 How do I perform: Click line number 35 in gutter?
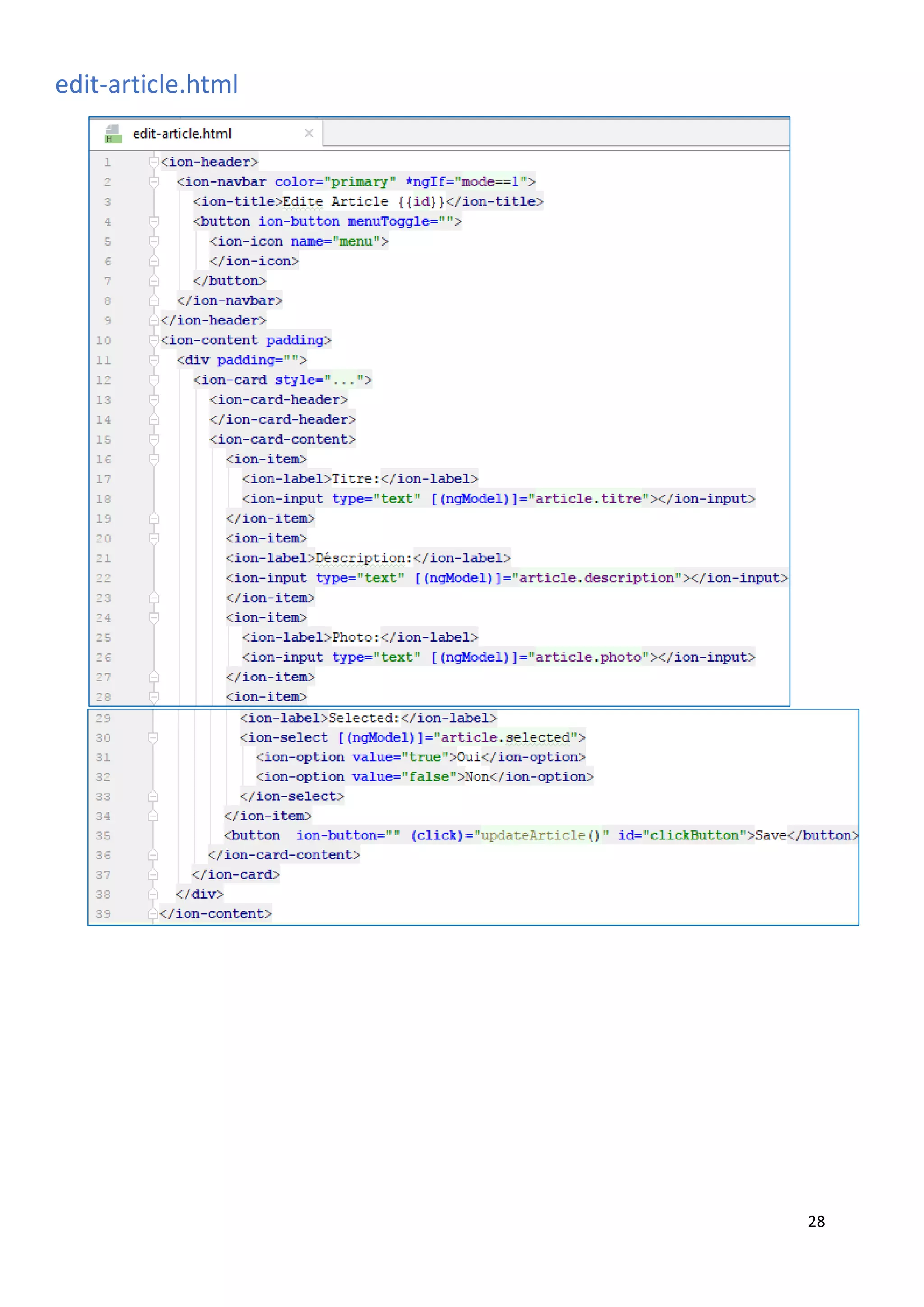click(x=103, y=836)
